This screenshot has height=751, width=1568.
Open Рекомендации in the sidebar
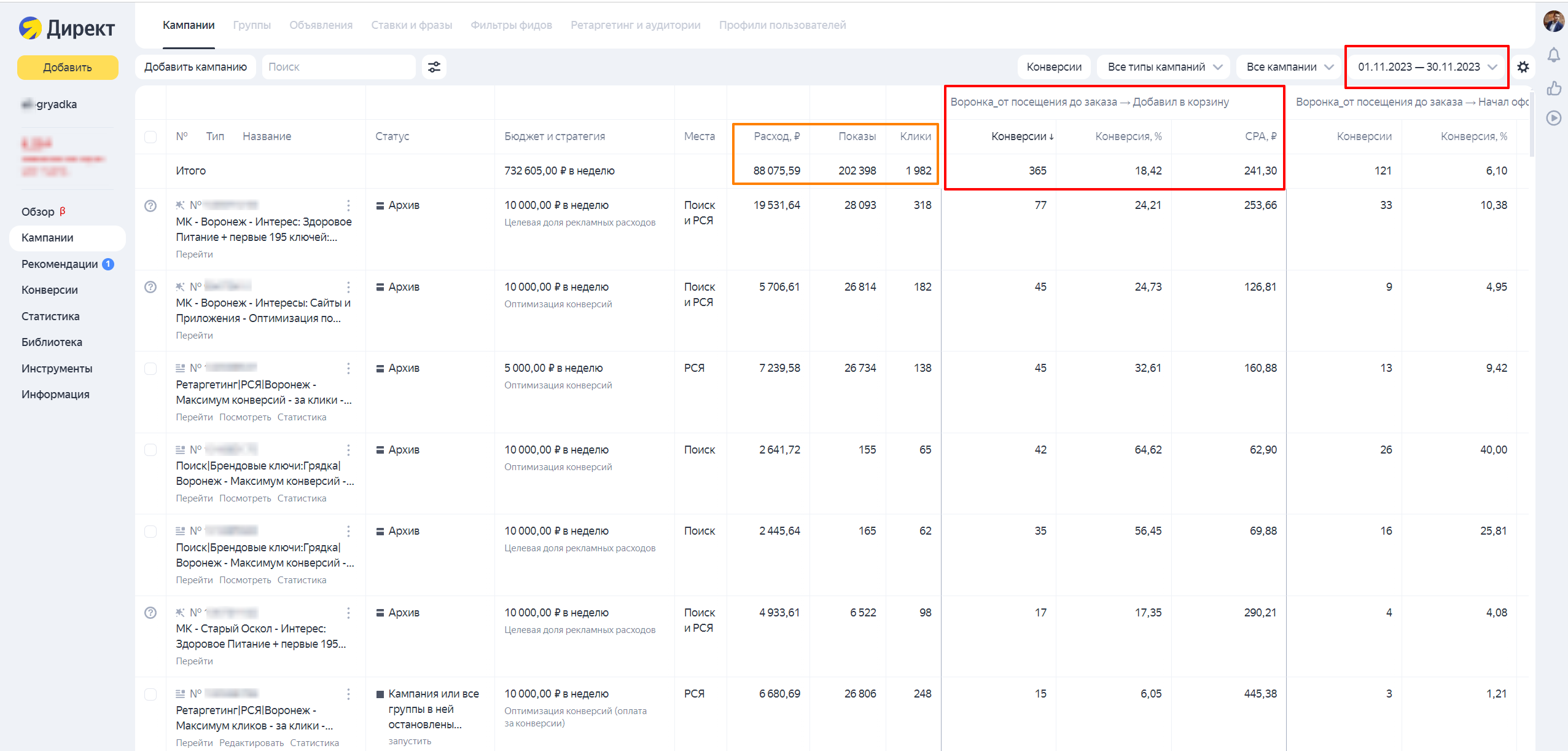click(60, 264)
